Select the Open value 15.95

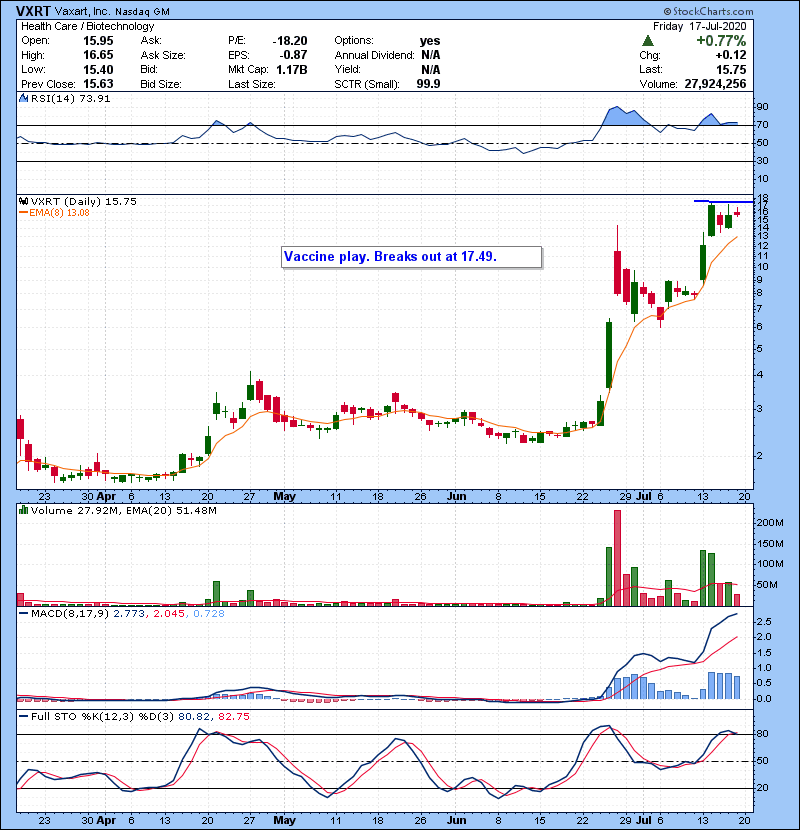pos(98,41)
